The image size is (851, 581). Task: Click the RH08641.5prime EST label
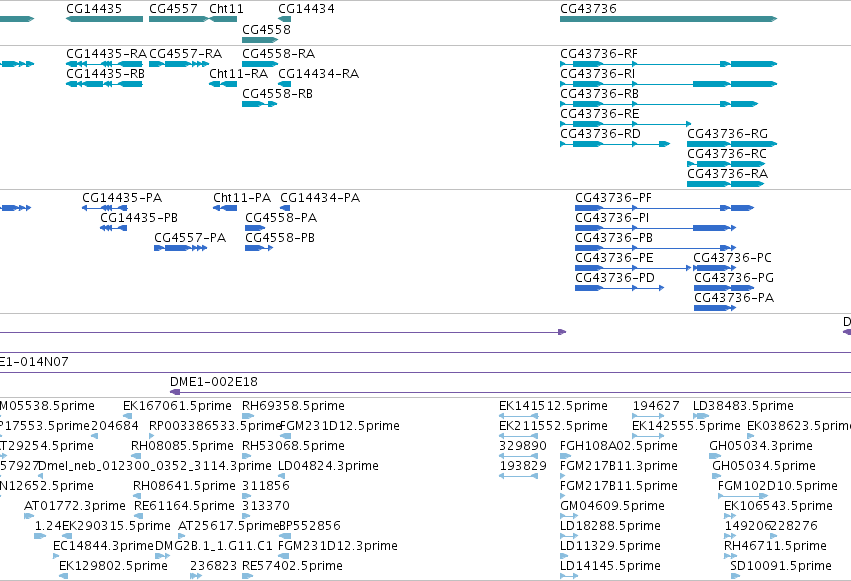[x=185, y=487]
